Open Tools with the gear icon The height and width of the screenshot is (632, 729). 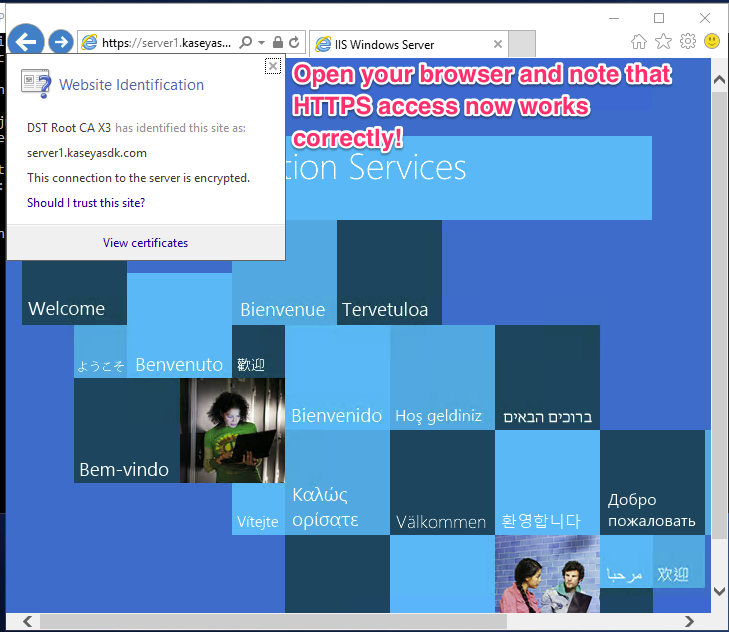pyautogui.click(x=688, y=41)
